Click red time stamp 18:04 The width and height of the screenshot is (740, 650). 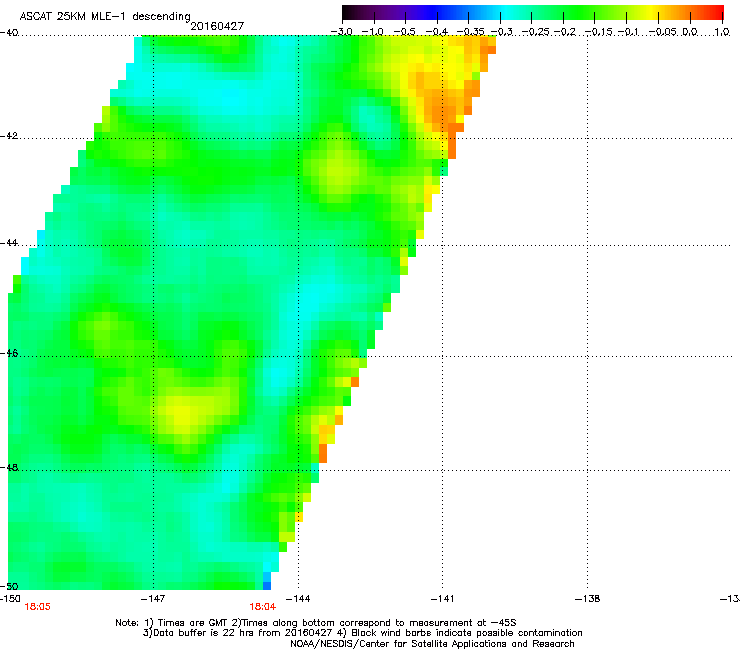pyautogui.click(x=262, y=607)
